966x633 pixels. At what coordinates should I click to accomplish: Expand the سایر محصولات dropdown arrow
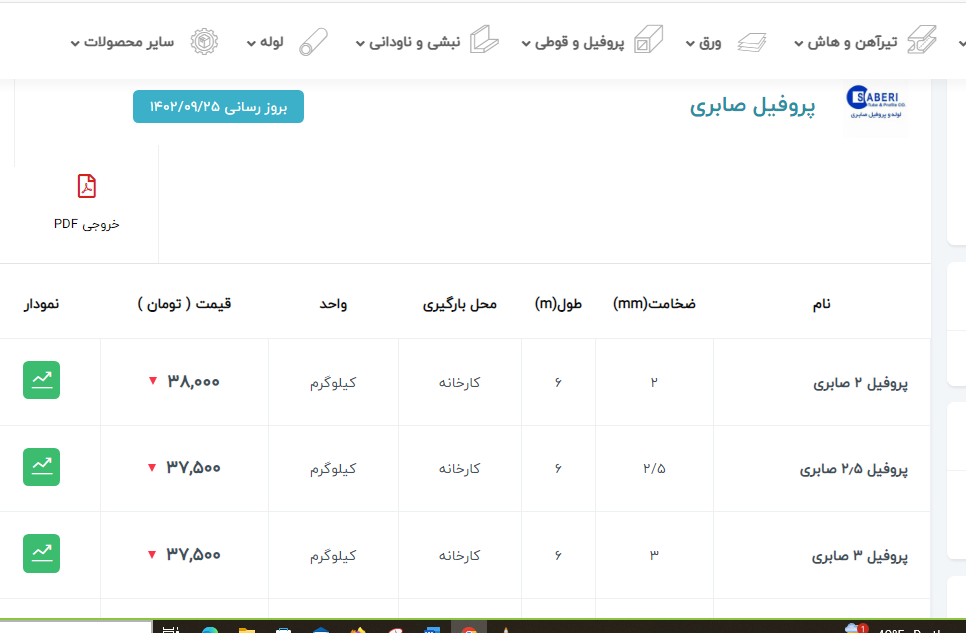[76, 43]
